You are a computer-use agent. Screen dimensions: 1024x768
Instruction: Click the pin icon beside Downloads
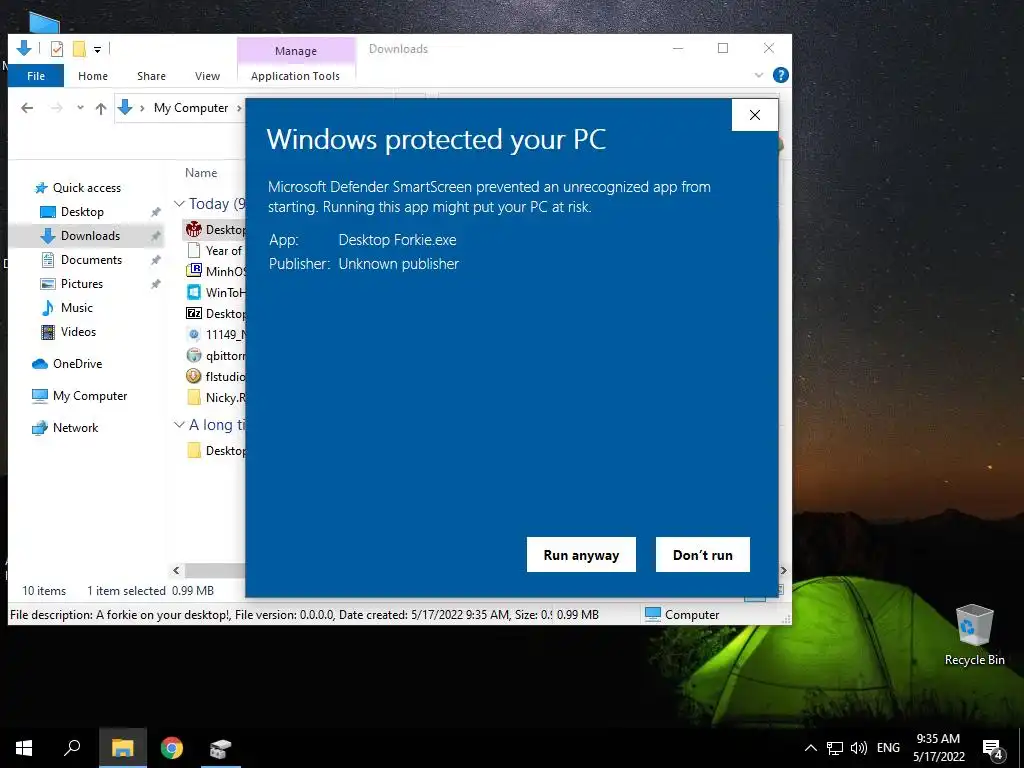155,236
